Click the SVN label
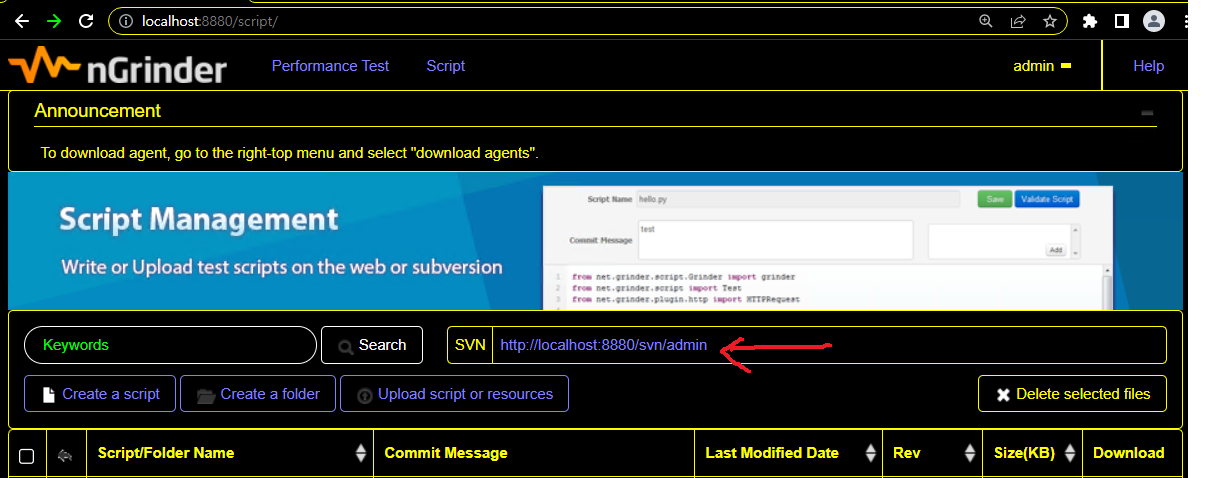Image resolution: width=1206 pixels, height=478 pixels. (x=470, y=345)
